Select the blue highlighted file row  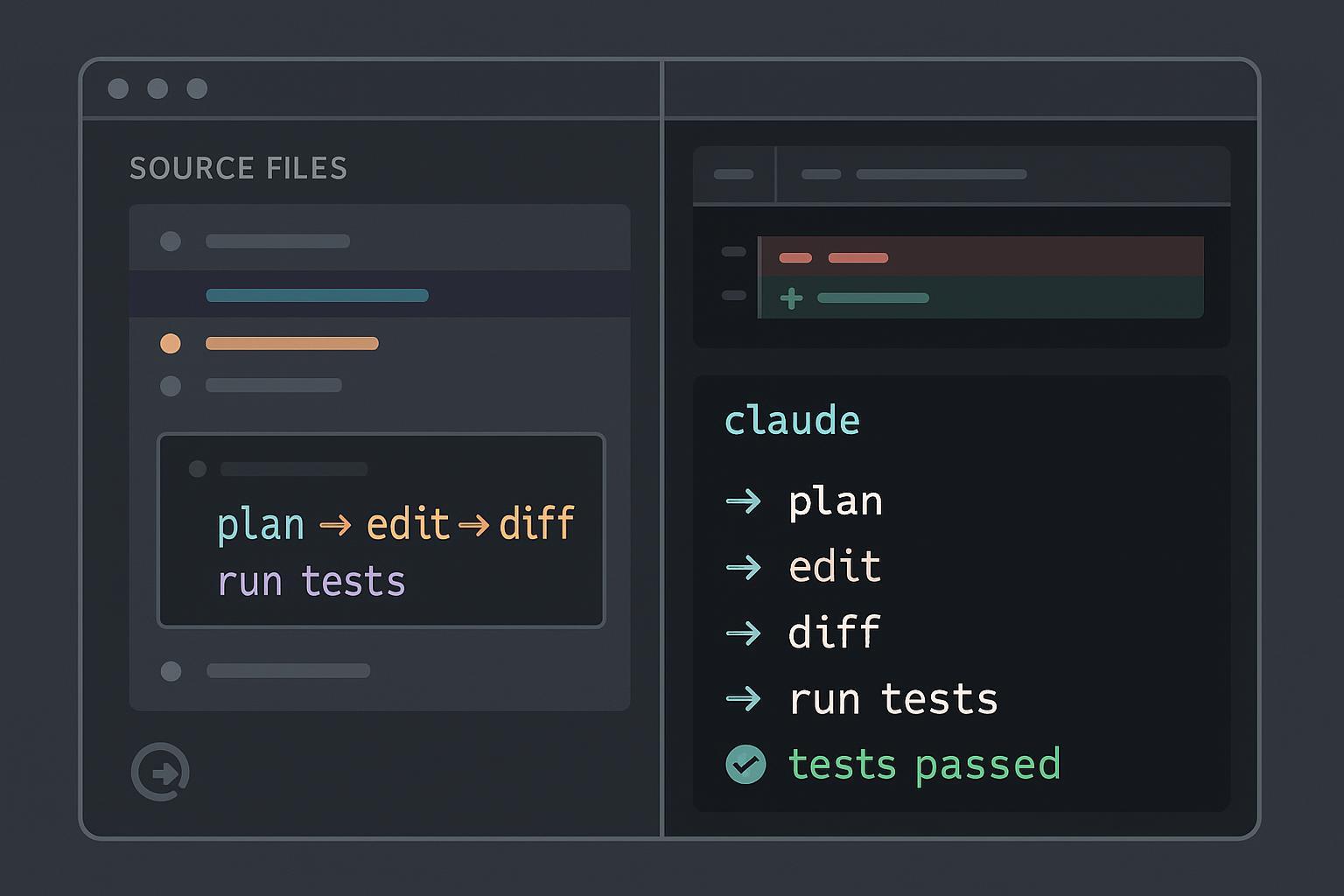317,296
